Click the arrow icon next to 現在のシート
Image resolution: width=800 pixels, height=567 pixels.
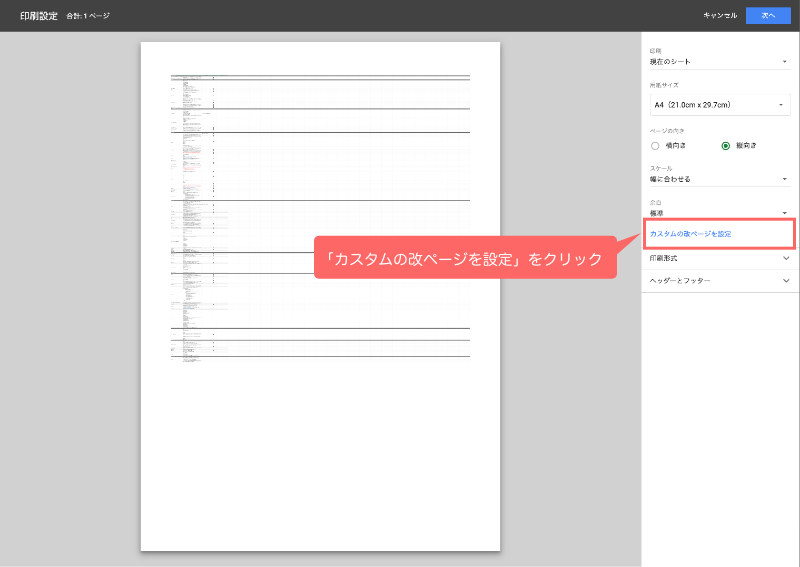[785, 62]
